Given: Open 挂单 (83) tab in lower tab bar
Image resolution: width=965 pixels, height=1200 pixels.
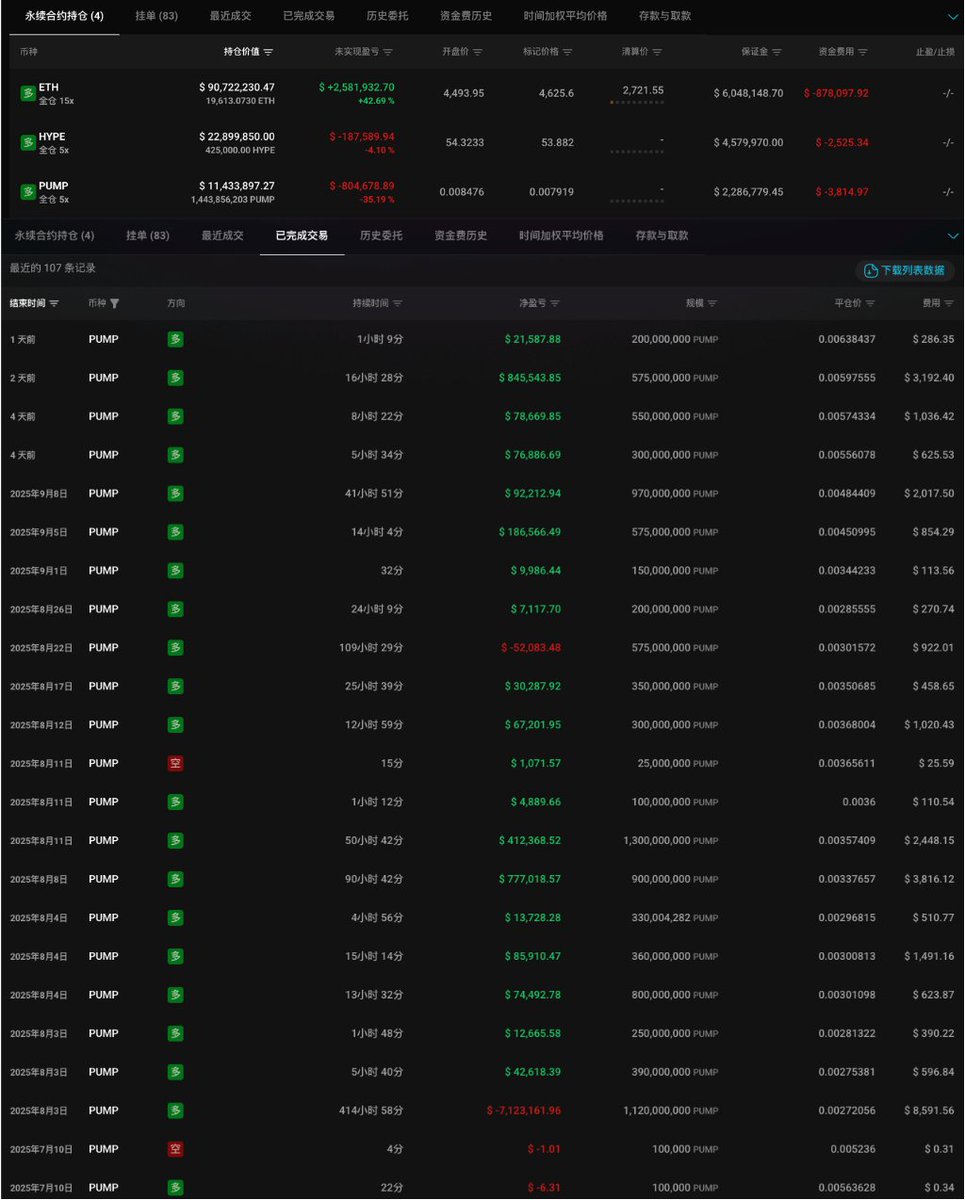Looking at the screenshot, I should coord(148,236).
